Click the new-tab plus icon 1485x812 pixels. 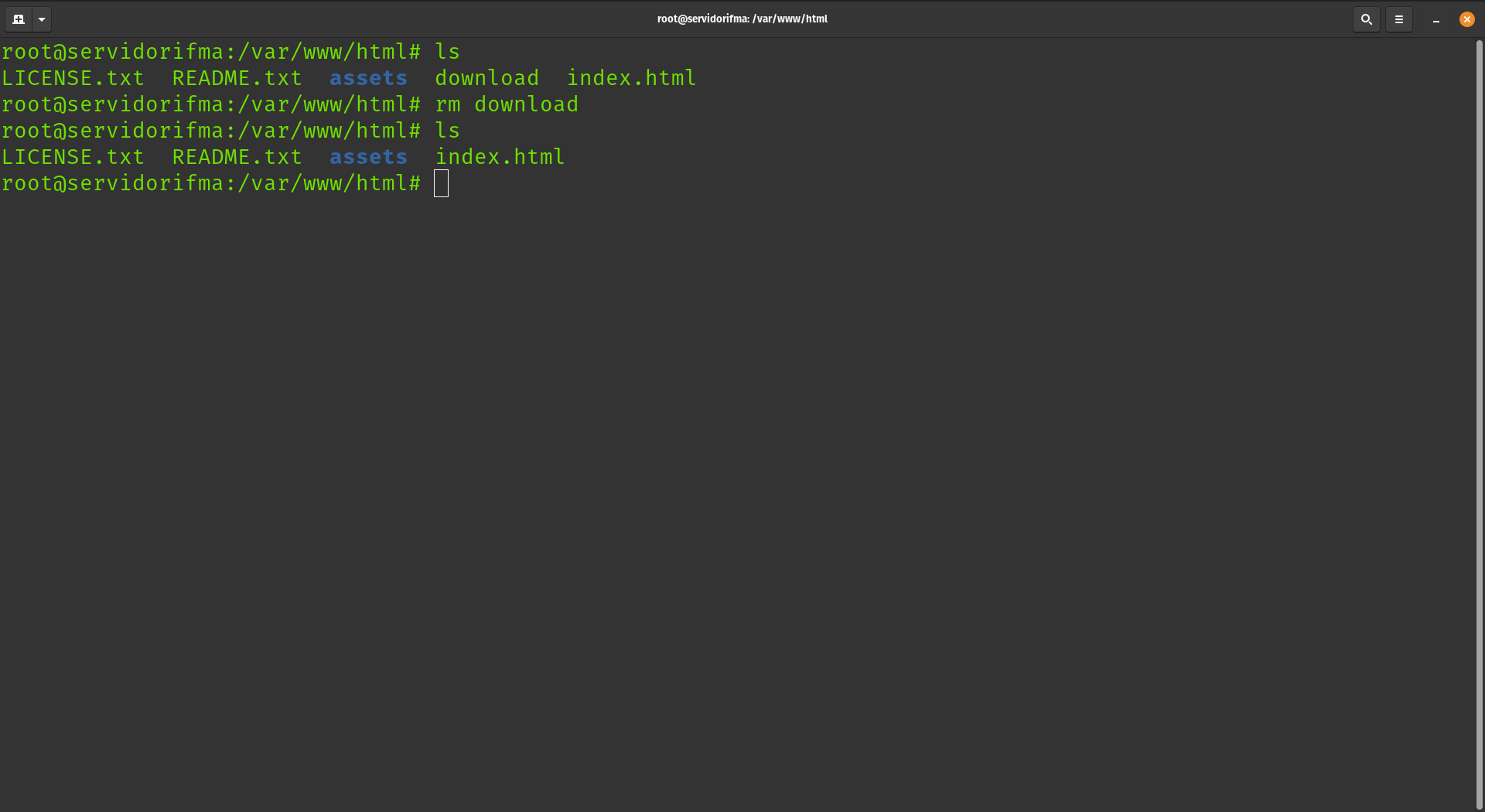(x=17, y=19)
